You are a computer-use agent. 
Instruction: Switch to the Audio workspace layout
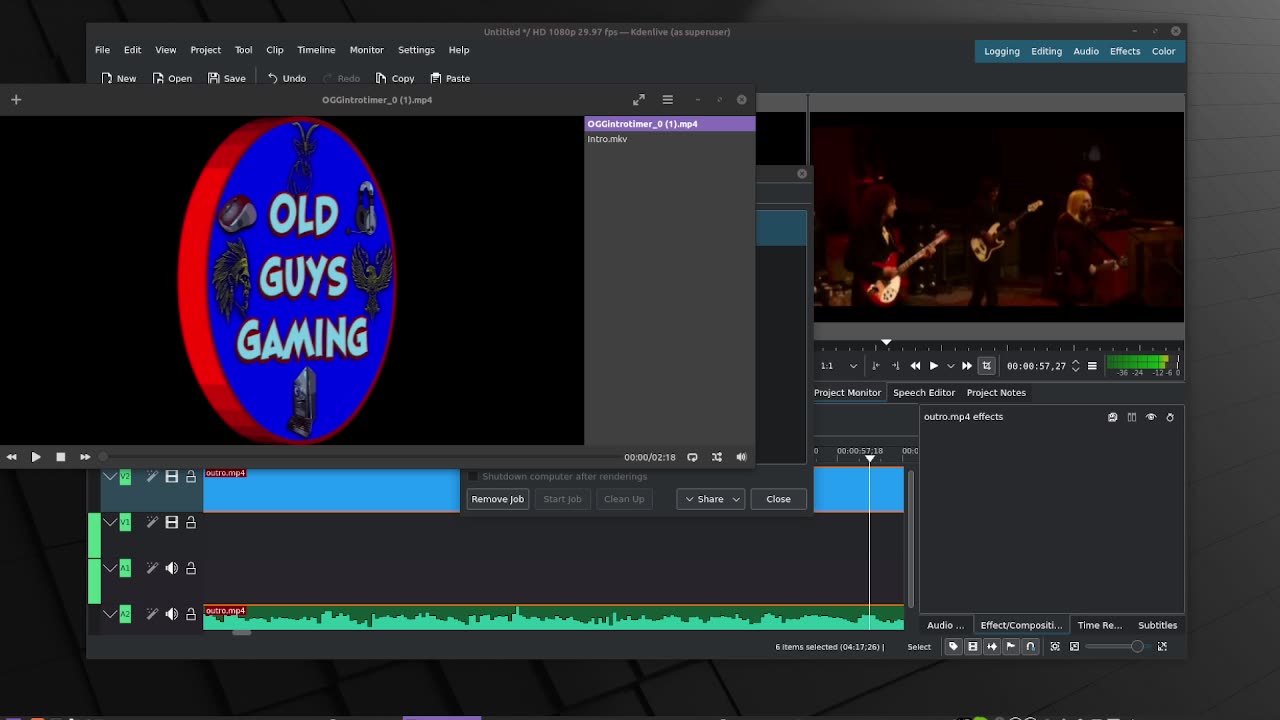point(1086,51)
